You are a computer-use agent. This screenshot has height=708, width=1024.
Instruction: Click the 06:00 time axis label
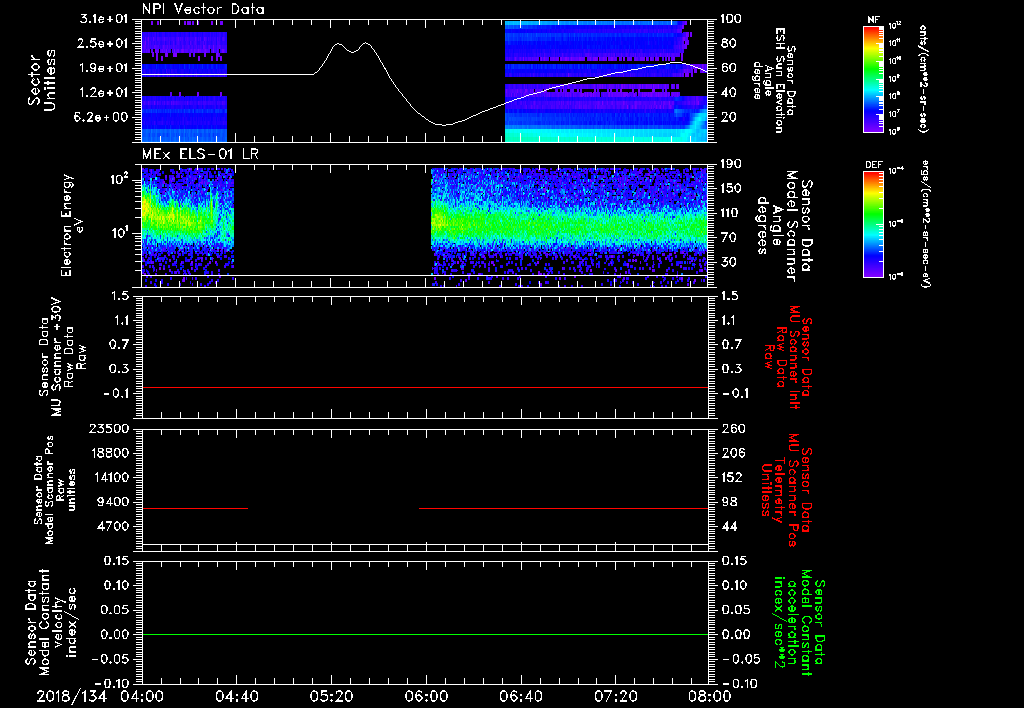click(426, 696)
